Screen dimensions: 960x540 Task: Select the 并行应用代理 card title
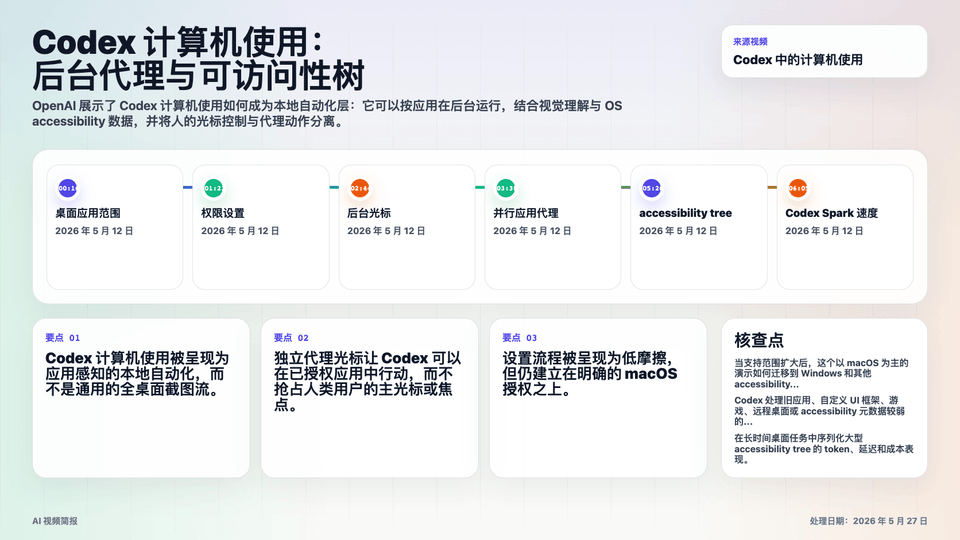[526, 213]
